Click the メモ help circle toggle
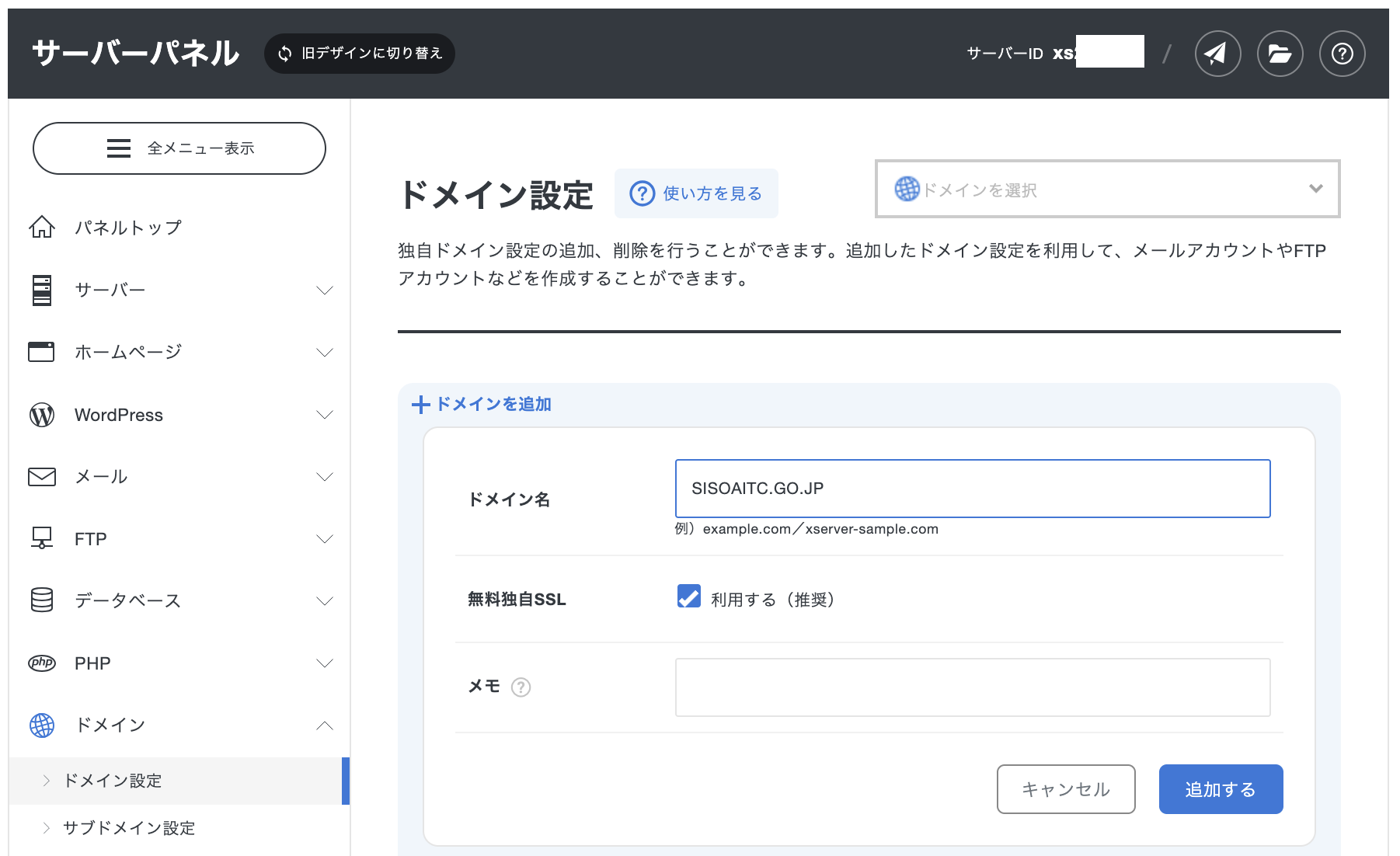Screen dimensions: 1400x856 [x=521, y=687]
